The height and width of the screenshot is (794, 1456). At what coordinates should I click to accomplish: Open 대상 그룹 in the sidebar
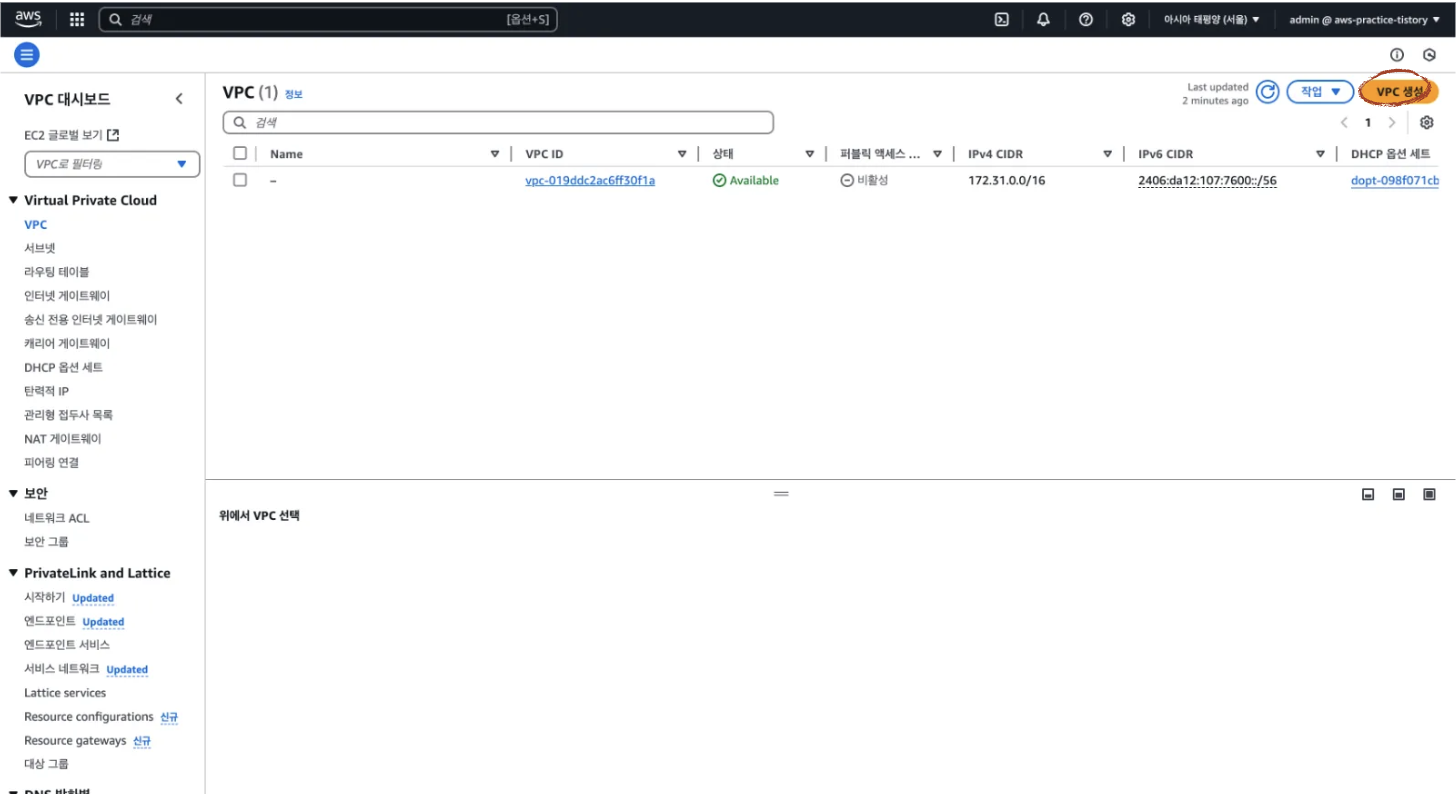tap(46, 764)
